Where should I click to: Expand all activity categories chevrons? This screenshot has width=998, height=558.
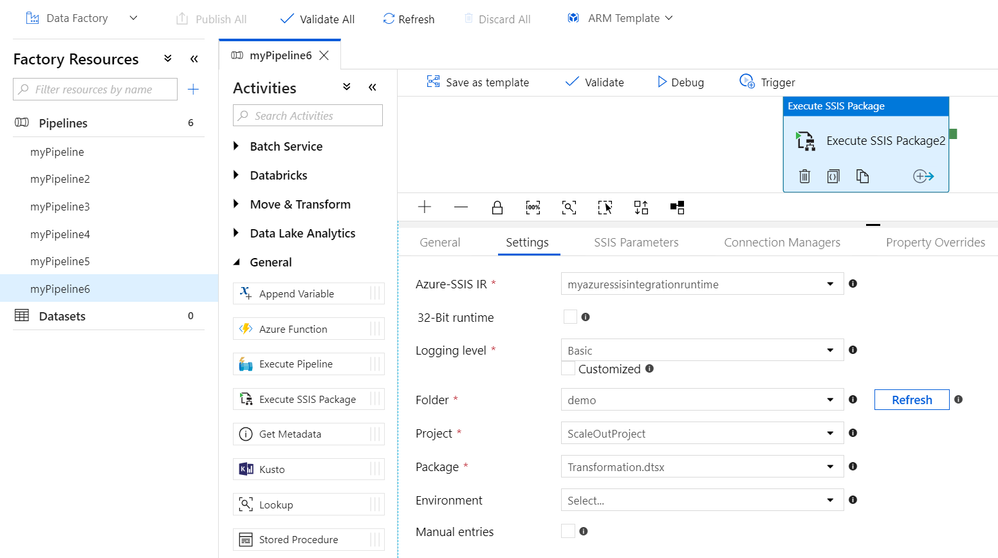(346, 87)
